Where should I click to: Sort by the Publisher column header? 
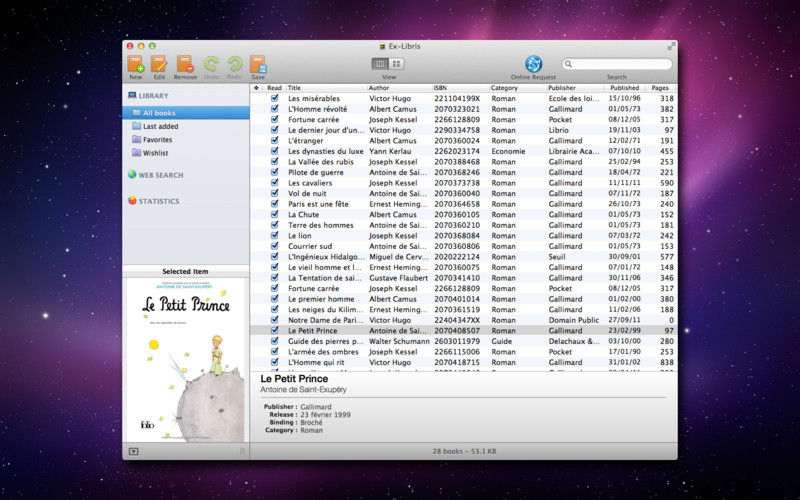(x=576, y=88)
